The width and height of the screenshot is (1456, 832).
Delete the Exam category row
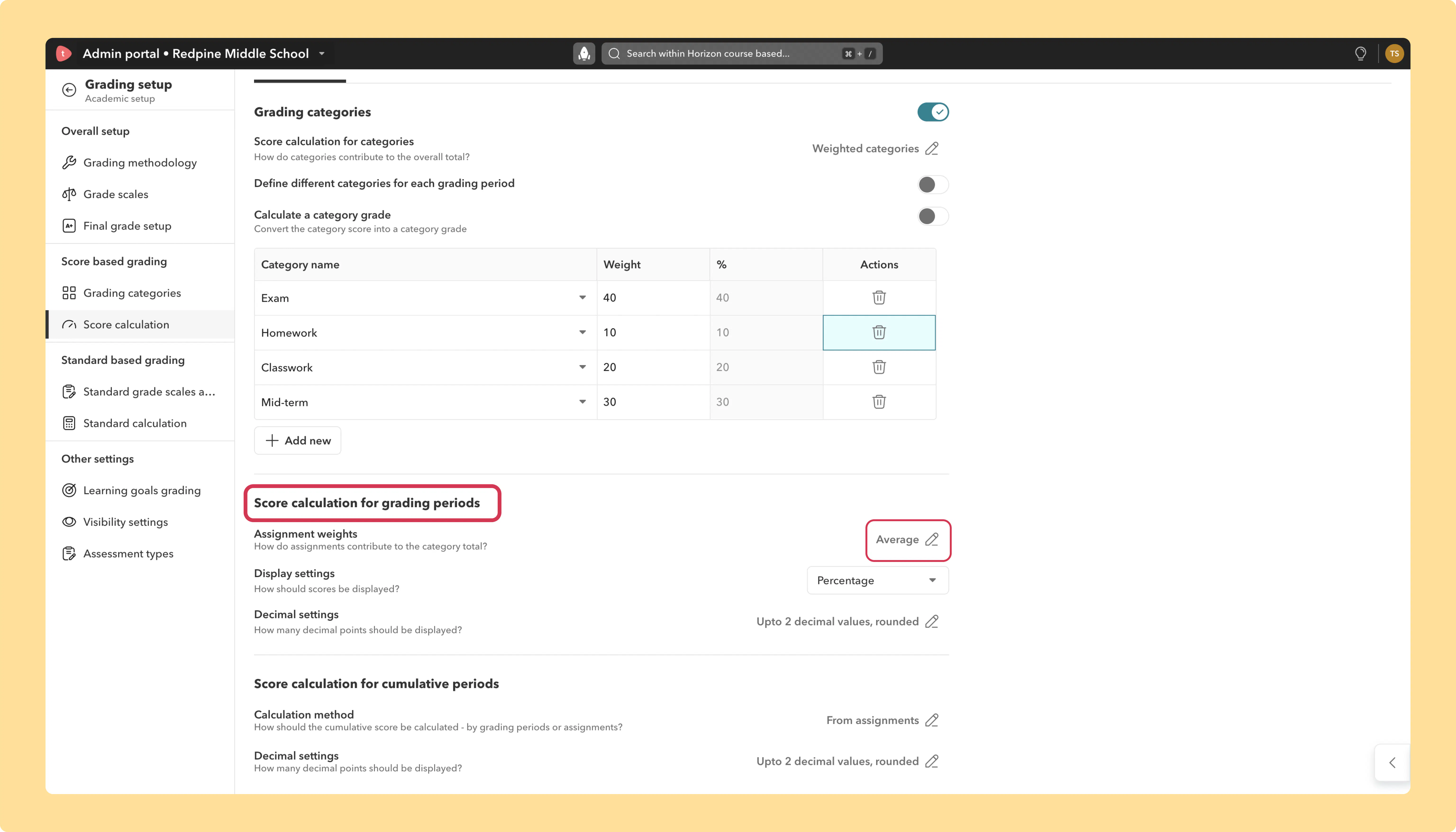879,298
